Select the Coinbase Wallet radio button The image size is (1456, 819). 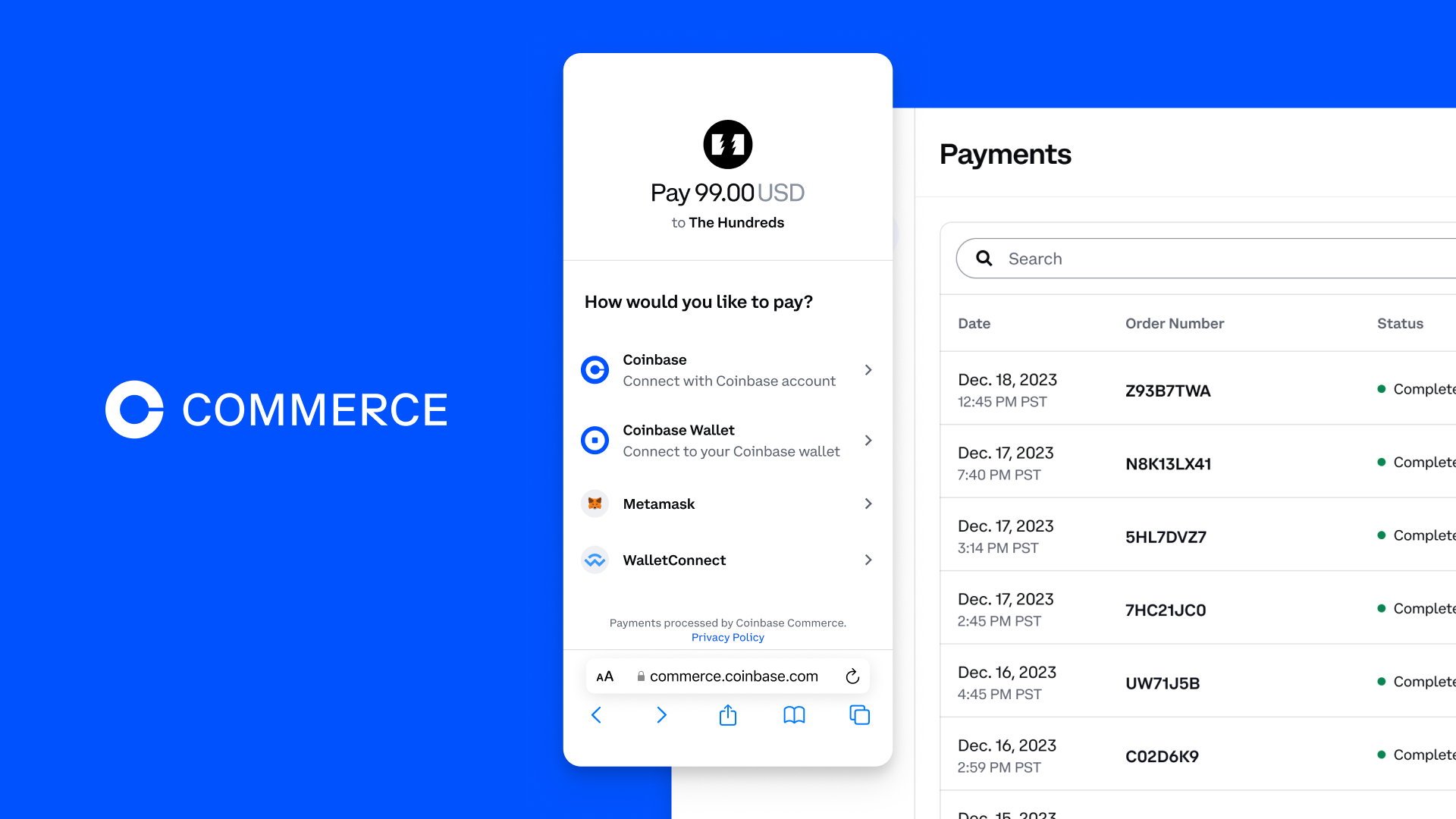[x=595, y=440]
